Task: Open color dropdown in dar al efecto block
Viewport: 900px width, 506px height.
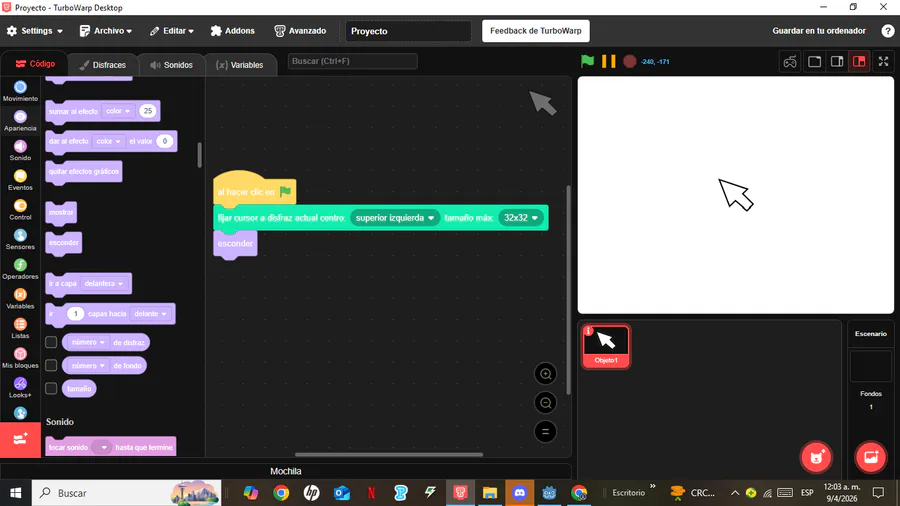Action: pos(108,141)
